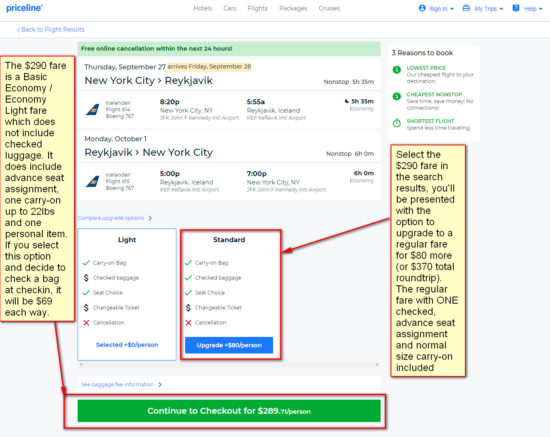
Task: Click the Priceline logo
Action: coord(24,8)
